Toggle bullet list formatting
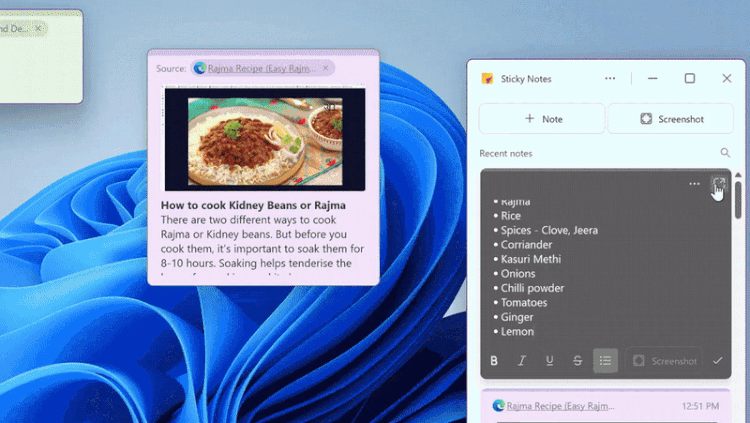This screenshot has width=750, height=423. [605, 360]
